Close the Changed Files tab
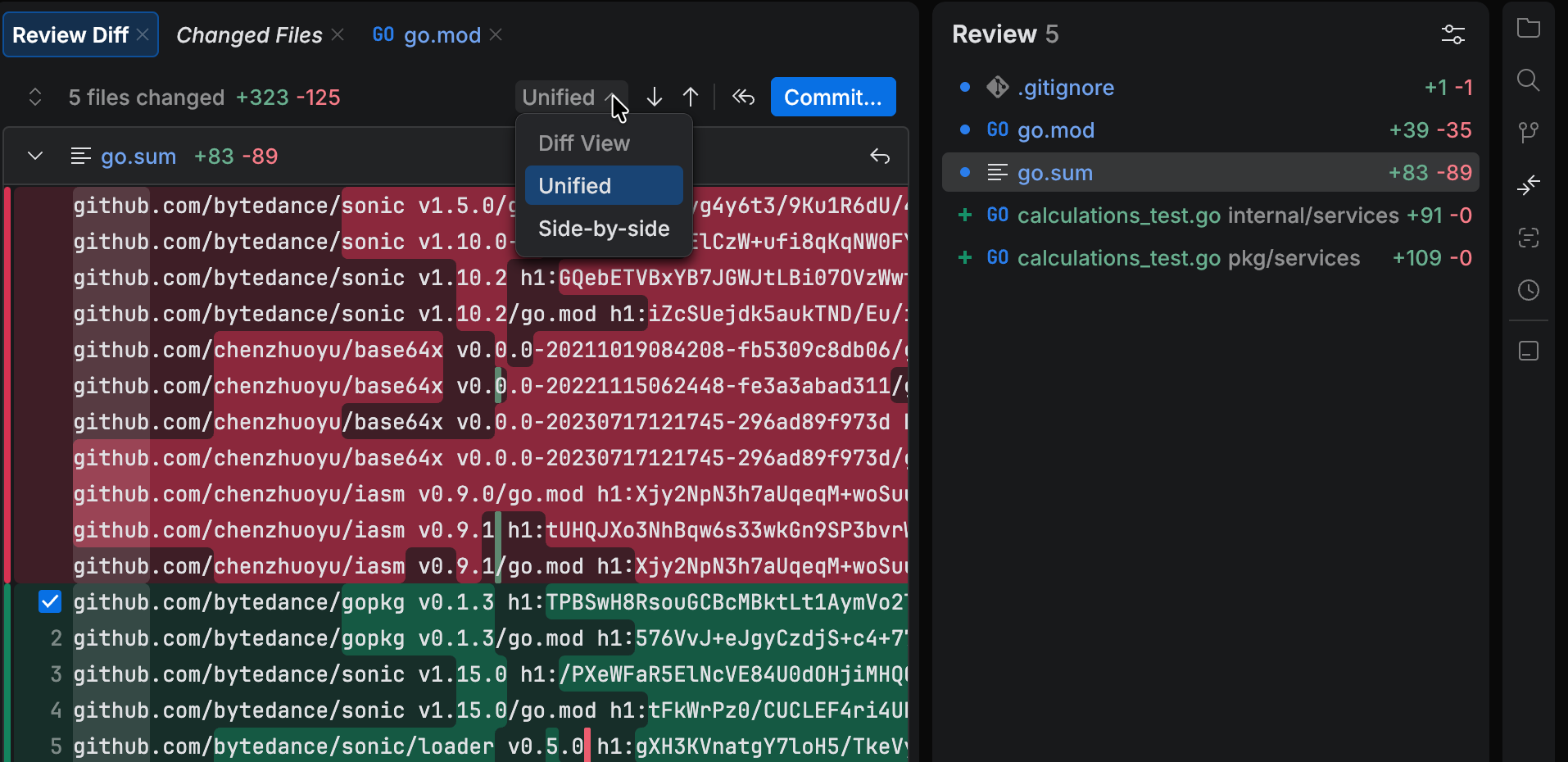The image size is (1568, 762). (338, 34)
